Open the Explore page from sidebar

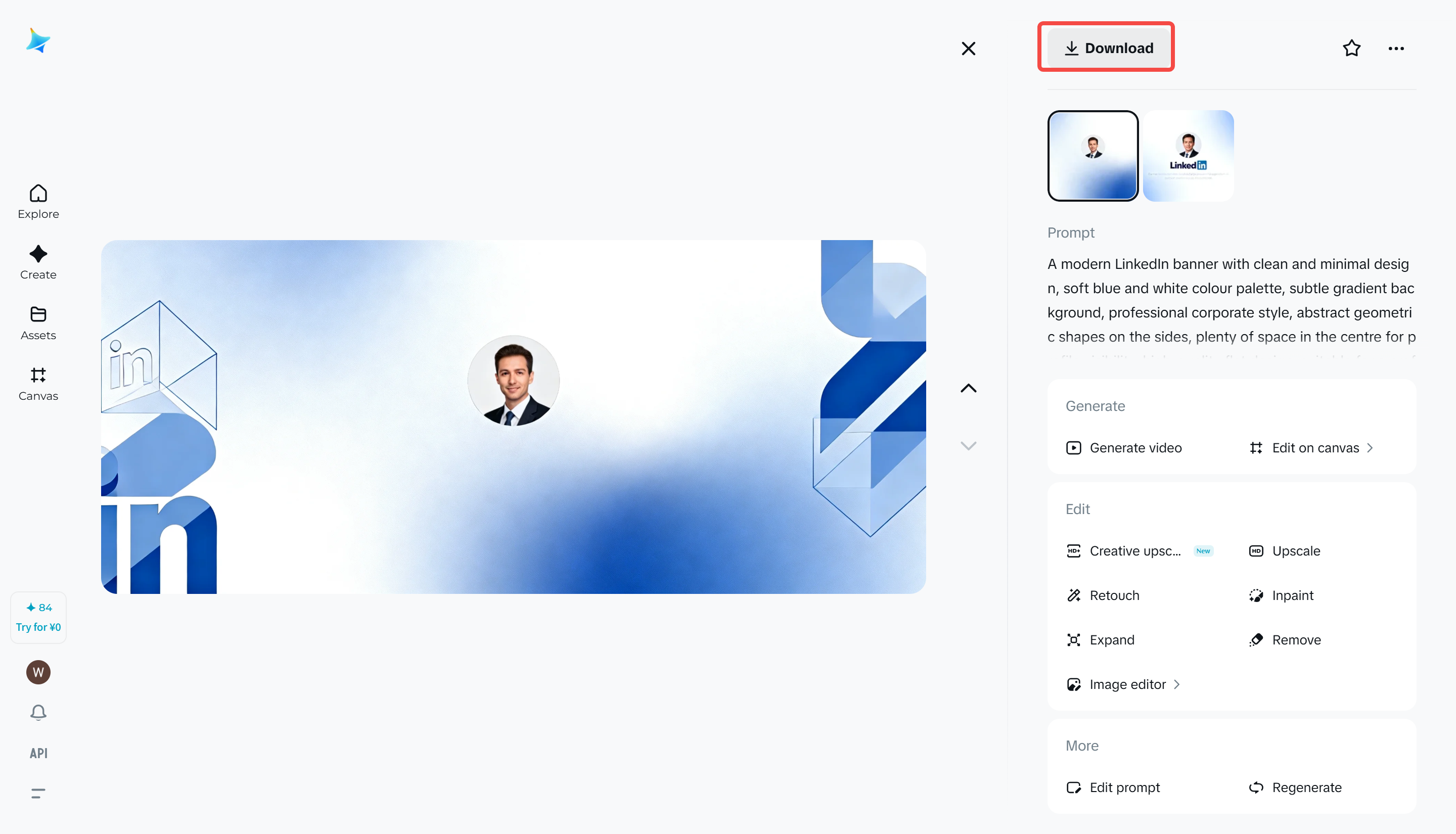click(x=38, y=202)
